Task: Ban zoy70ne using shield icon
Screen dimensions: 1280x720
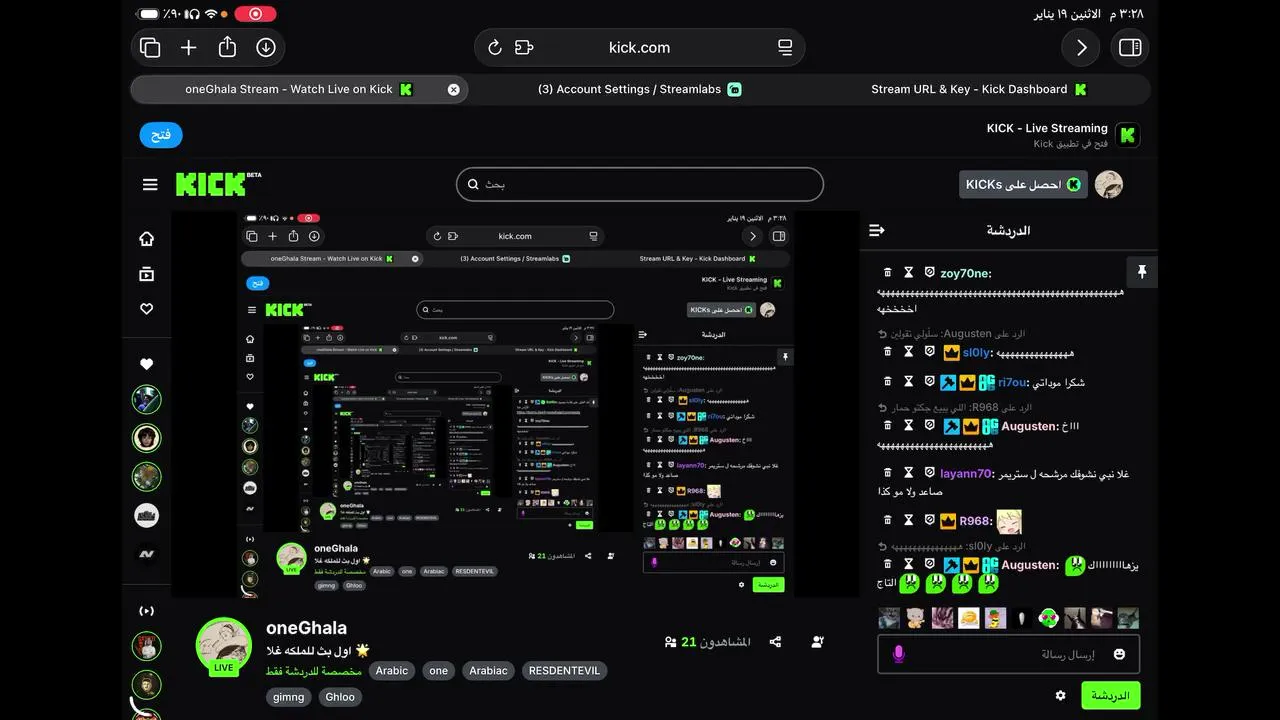Action: point(929,272)
